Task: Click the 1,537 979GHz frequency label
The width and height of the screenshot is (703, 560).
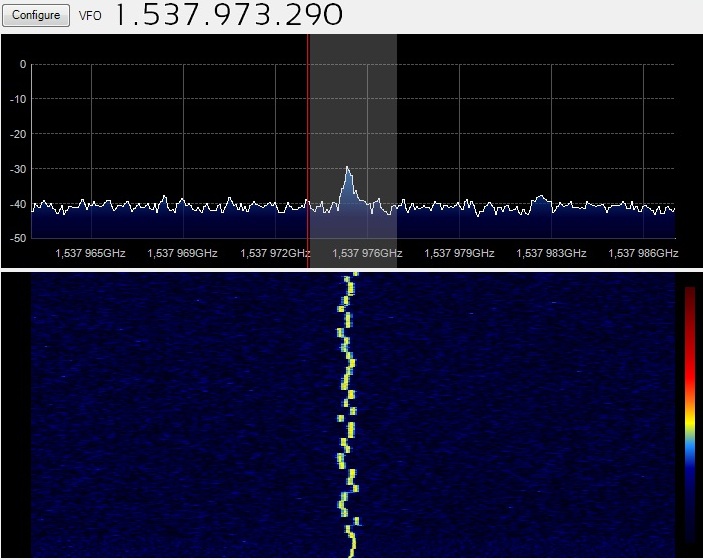Action: click(459, 253)
